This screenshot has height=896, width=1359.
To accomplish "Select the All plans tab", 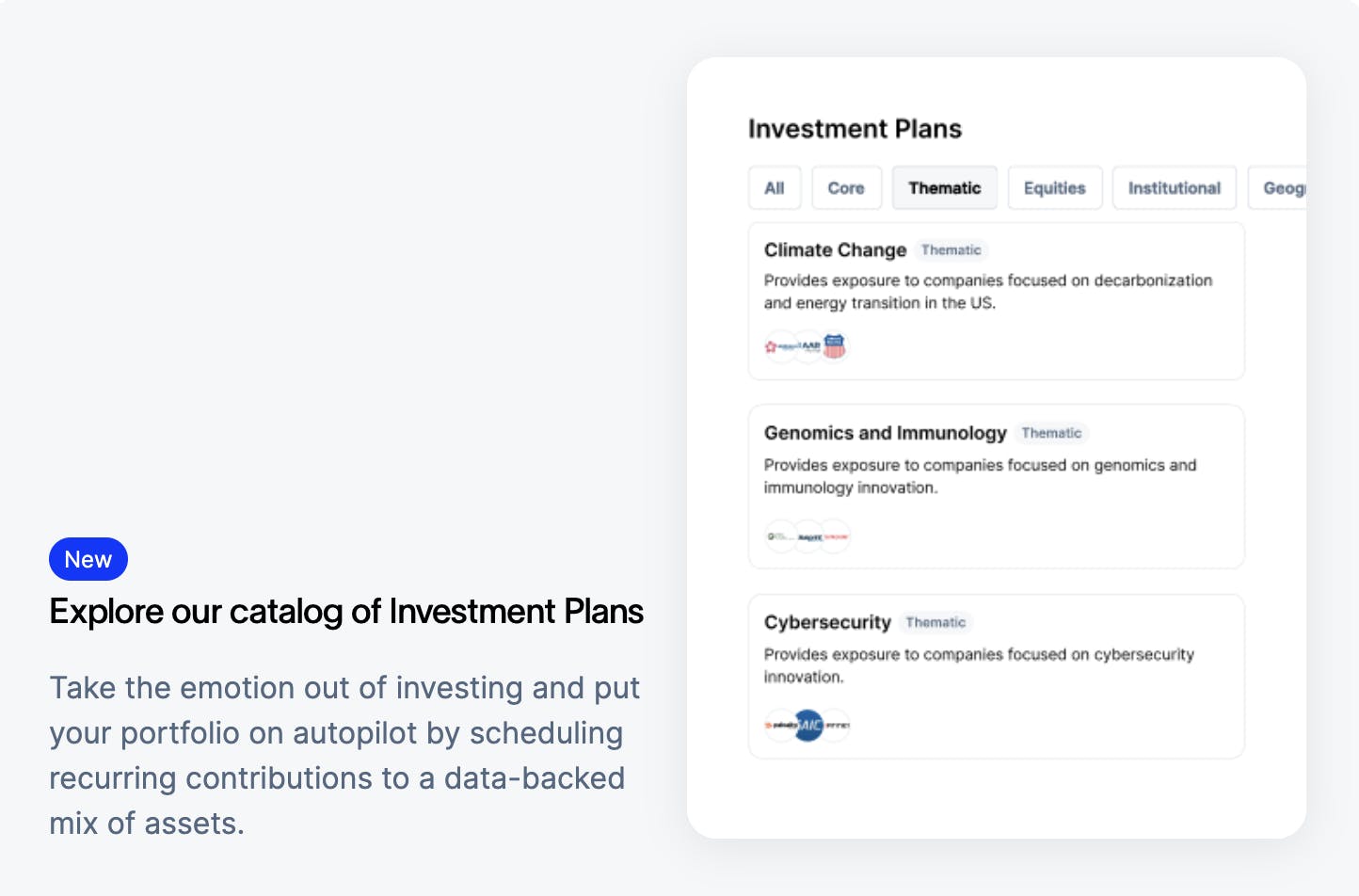I will coord(775,188).
